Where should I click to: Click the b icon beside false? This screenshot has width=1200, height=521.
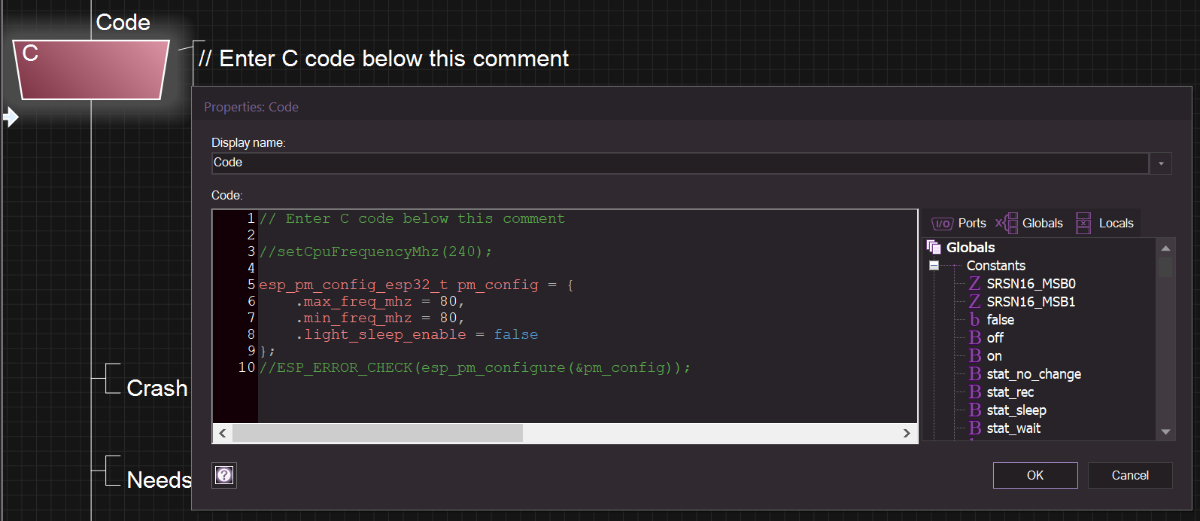[x=974, y=320]
